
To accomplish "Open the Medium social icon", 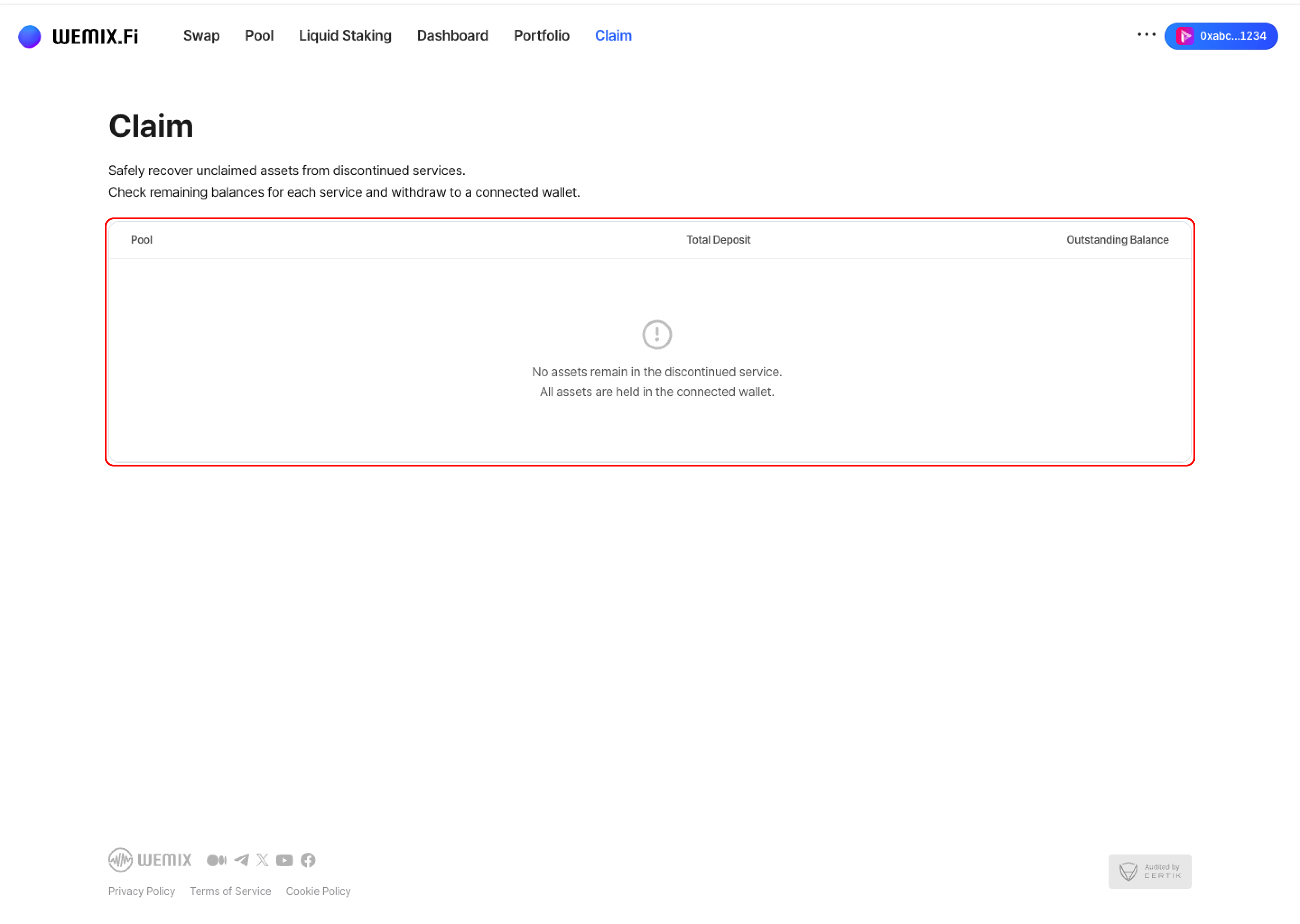I will coord(216,859).
